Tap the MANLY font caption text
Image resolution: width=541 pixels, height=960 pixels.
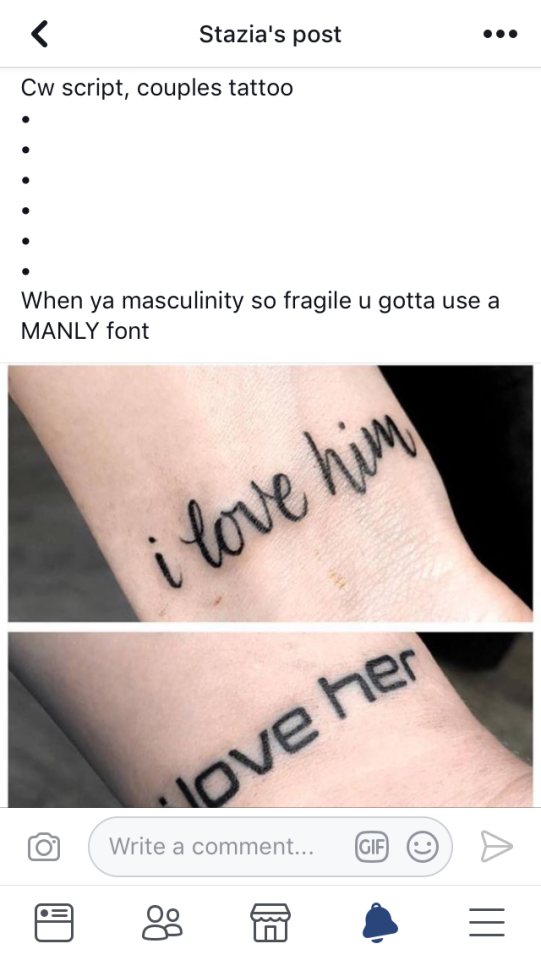coord(85,331)
